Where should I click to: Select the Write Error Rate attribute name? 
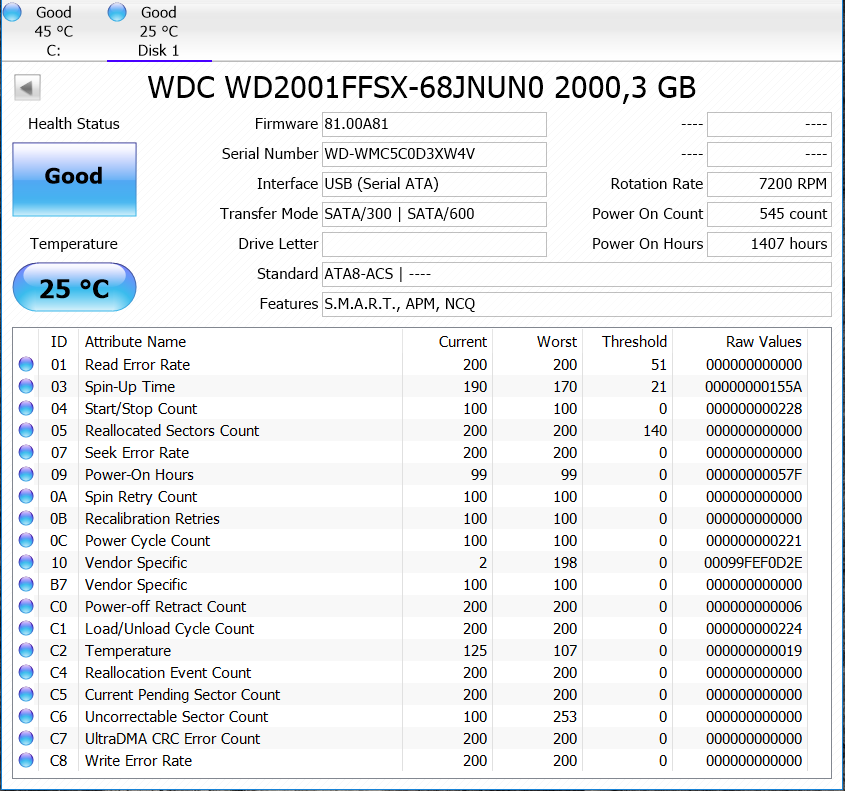[x=138, y=761]
